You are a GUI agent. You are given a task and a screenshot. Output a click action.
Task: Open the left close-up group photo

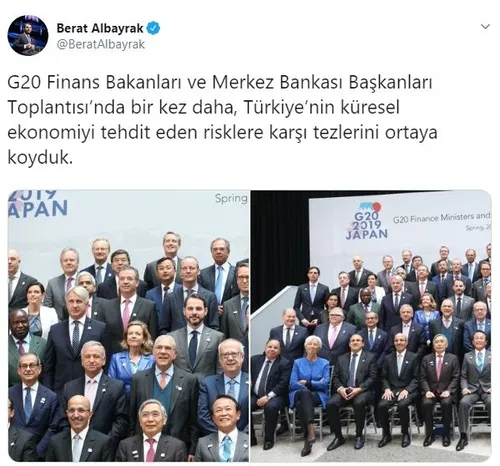128,326
